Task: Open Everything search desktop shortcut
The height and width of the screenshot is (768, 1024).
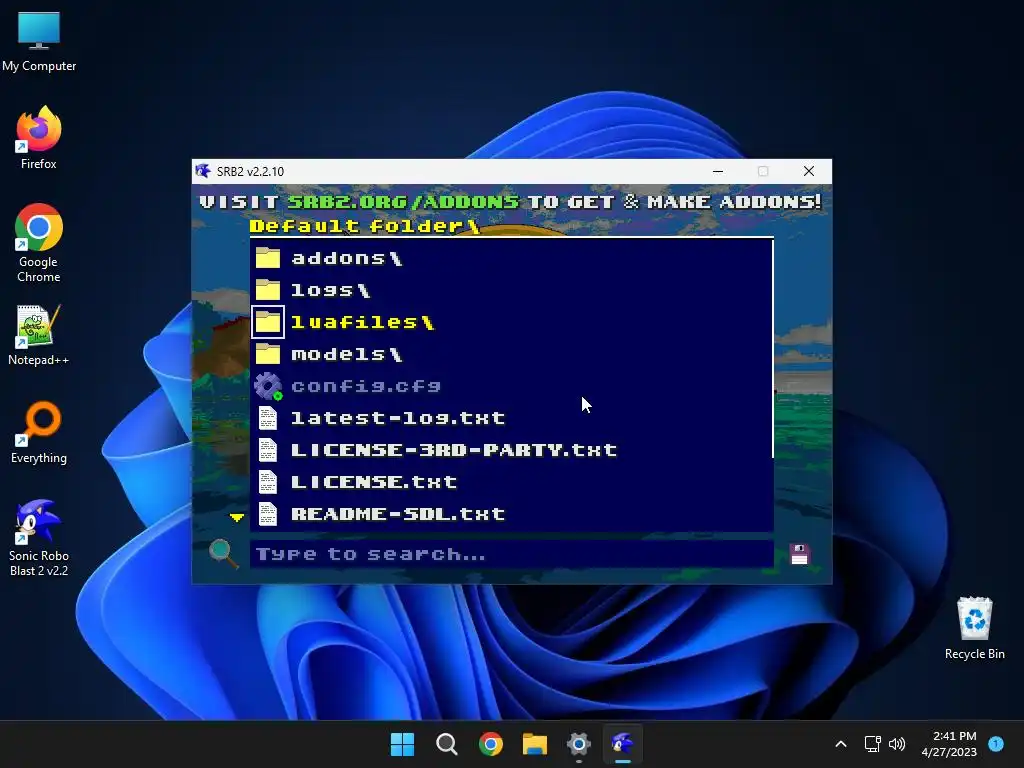Action: point(39,432)
